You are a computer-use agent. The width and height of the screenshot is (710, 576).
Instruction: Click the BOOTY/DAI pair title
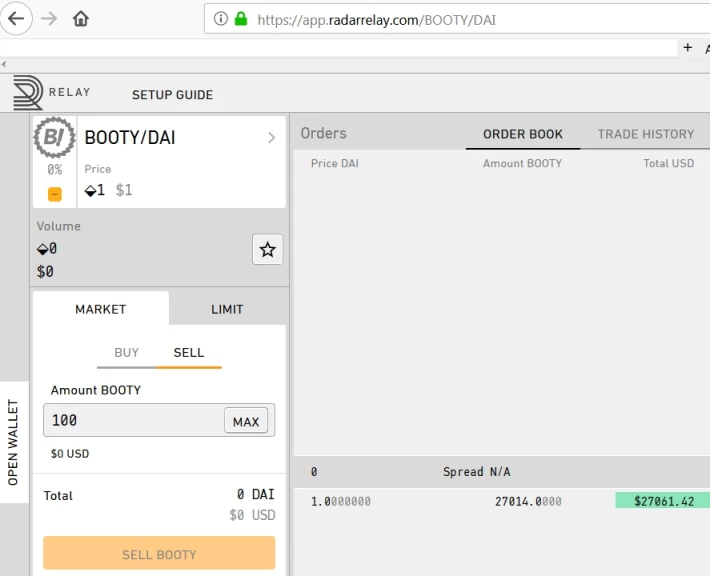[x=130, y=138]
